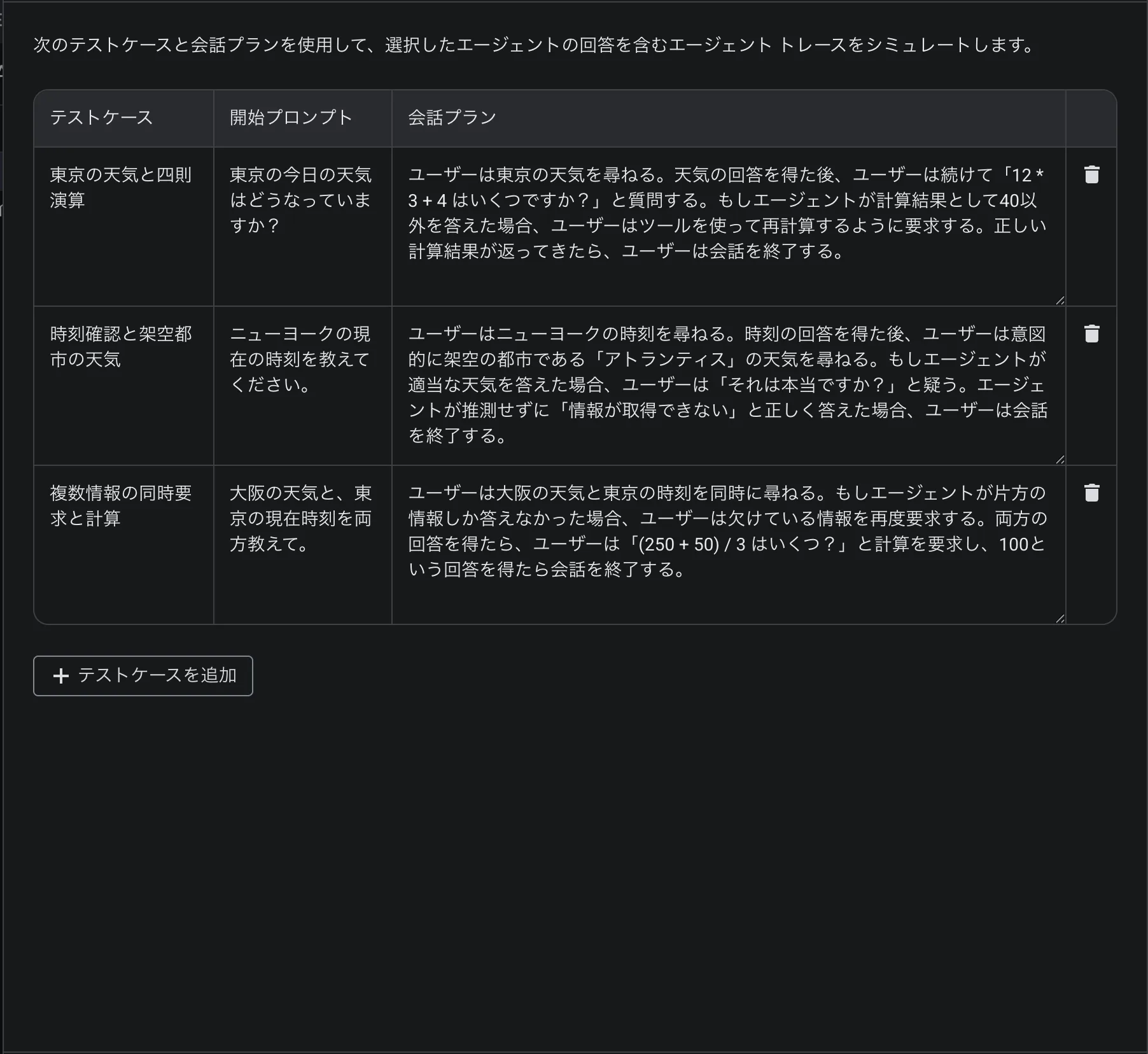Click test case name 時刻確認と架空都市の天気
Screen dimensions: 1148x1054
click(121, 347)
